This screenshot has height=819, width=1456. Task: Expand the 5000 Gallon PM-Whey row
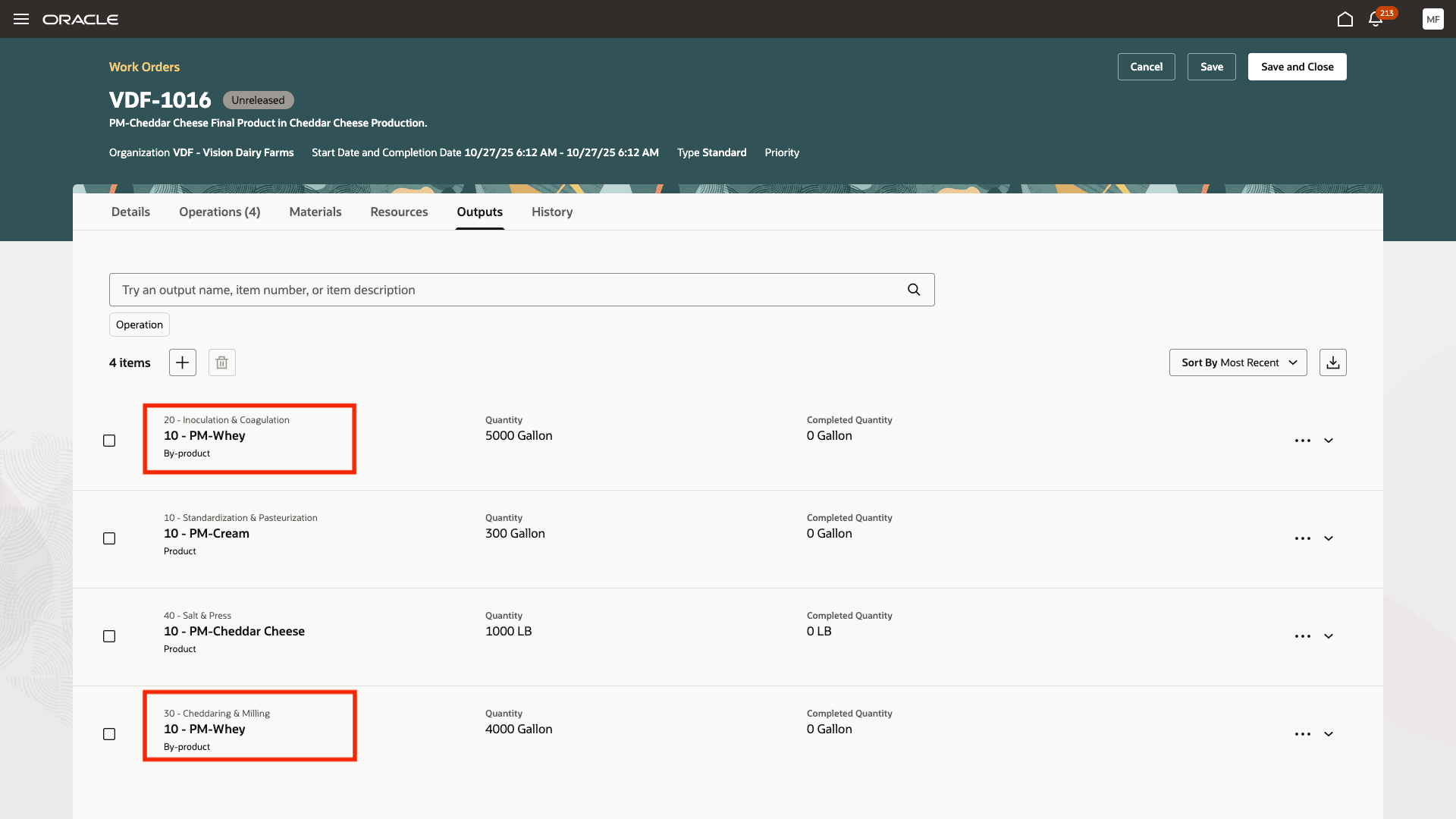[x=1329, y=441]
